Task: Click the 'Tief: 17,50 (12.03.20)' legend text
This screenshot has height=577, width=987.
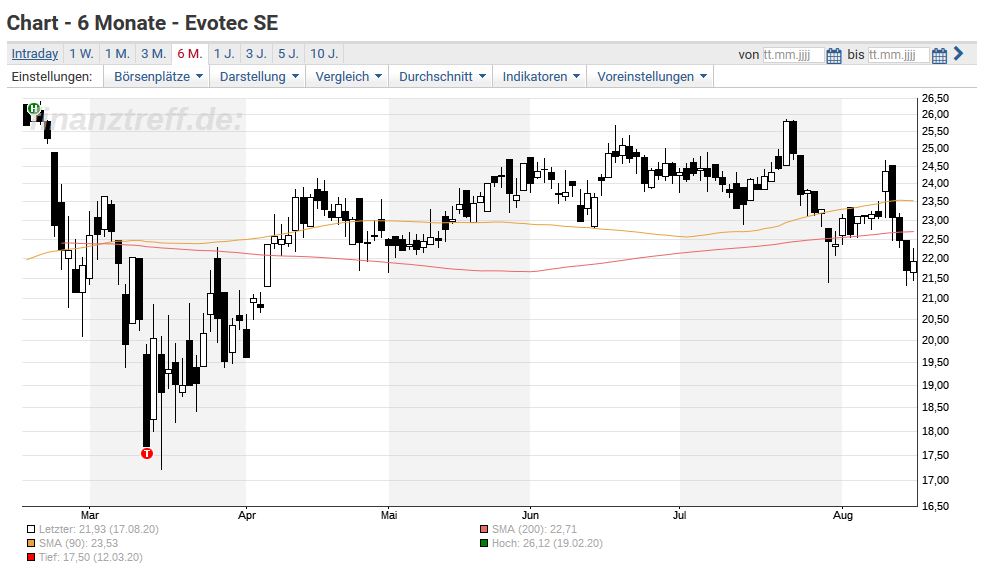Action: [x=91, y=557]
